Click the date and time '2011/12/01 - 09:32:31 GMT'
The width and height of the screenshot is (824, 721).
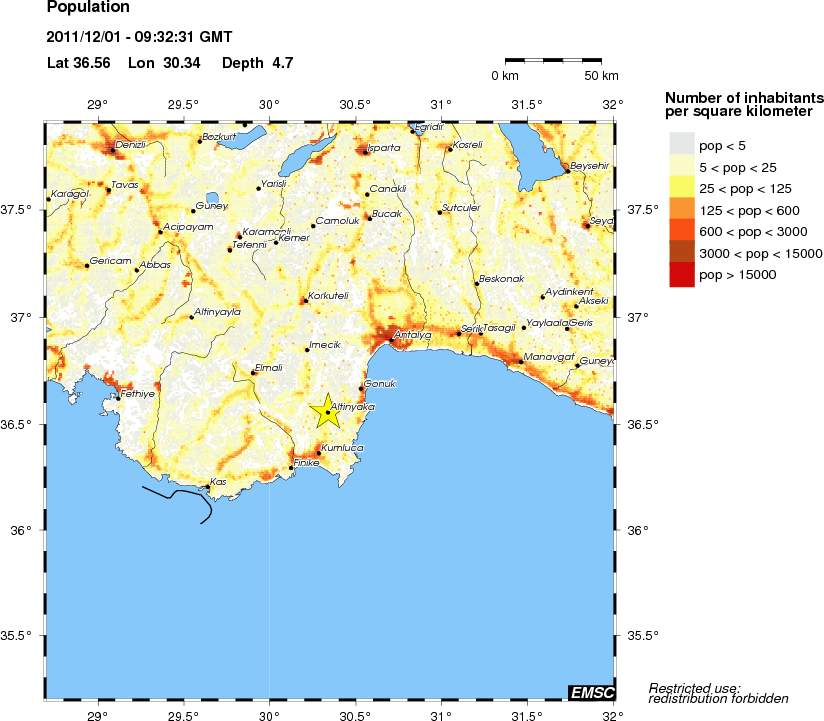click(x=139, y=38)
